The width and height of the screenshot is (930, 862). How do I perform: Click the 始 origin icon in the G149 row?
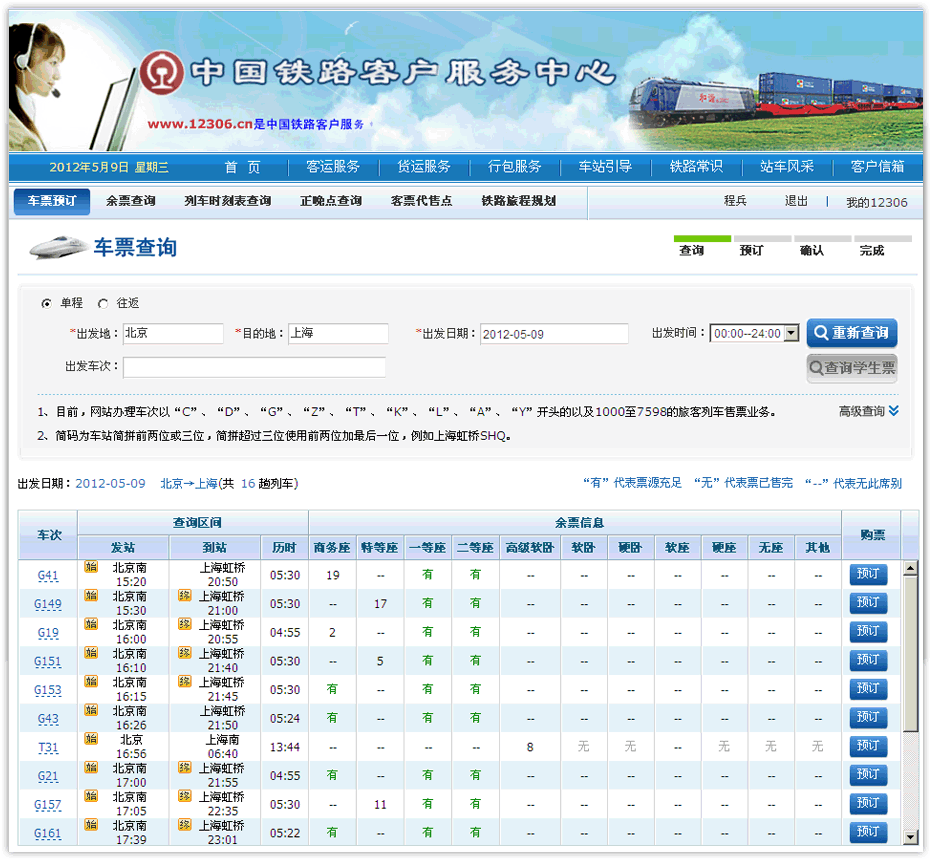[91, 595]
